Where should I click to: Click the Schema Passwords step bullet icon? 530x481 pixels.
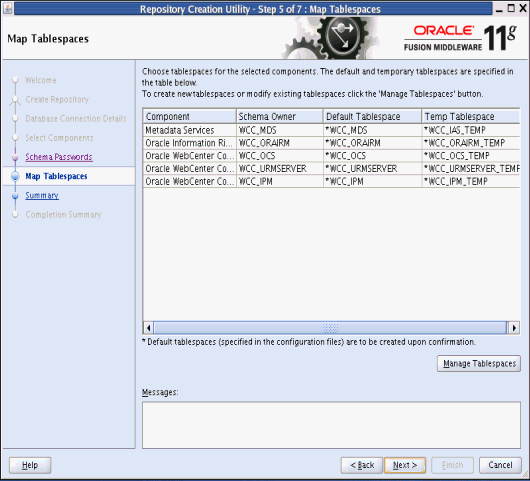point(15,158)
